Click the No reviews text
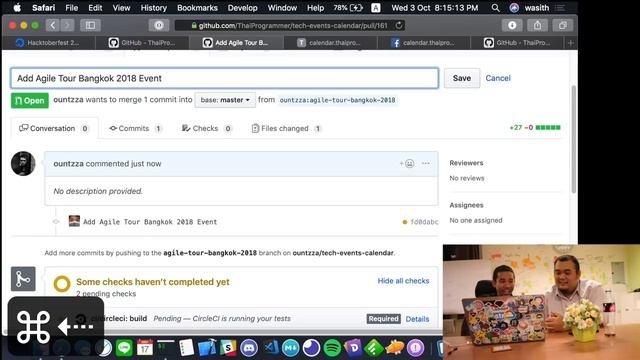640x360 pixels. pyautogui.click(x=467, y=178)
